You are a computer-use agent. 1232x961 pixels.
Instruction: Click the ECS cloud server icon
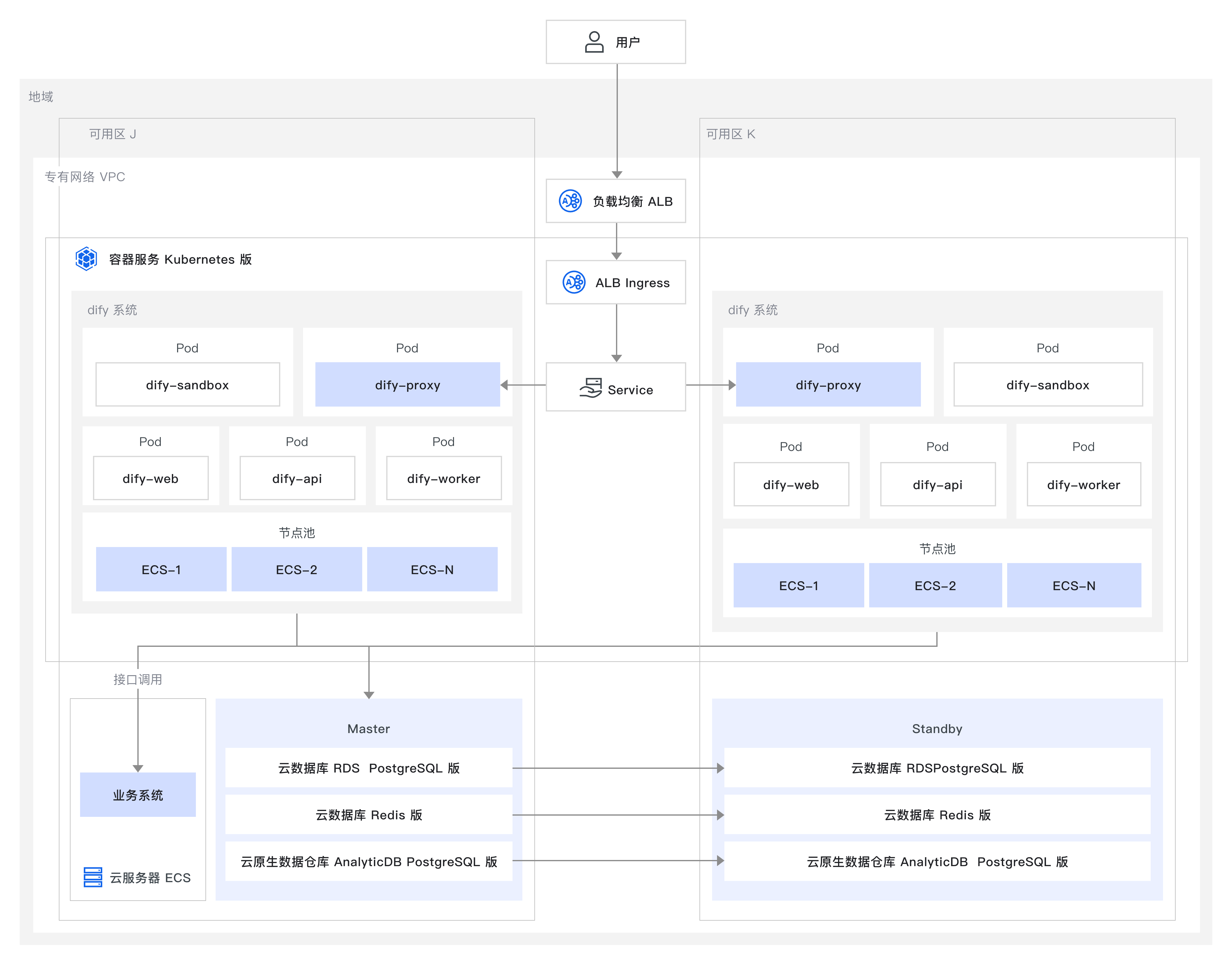[92, 877]
